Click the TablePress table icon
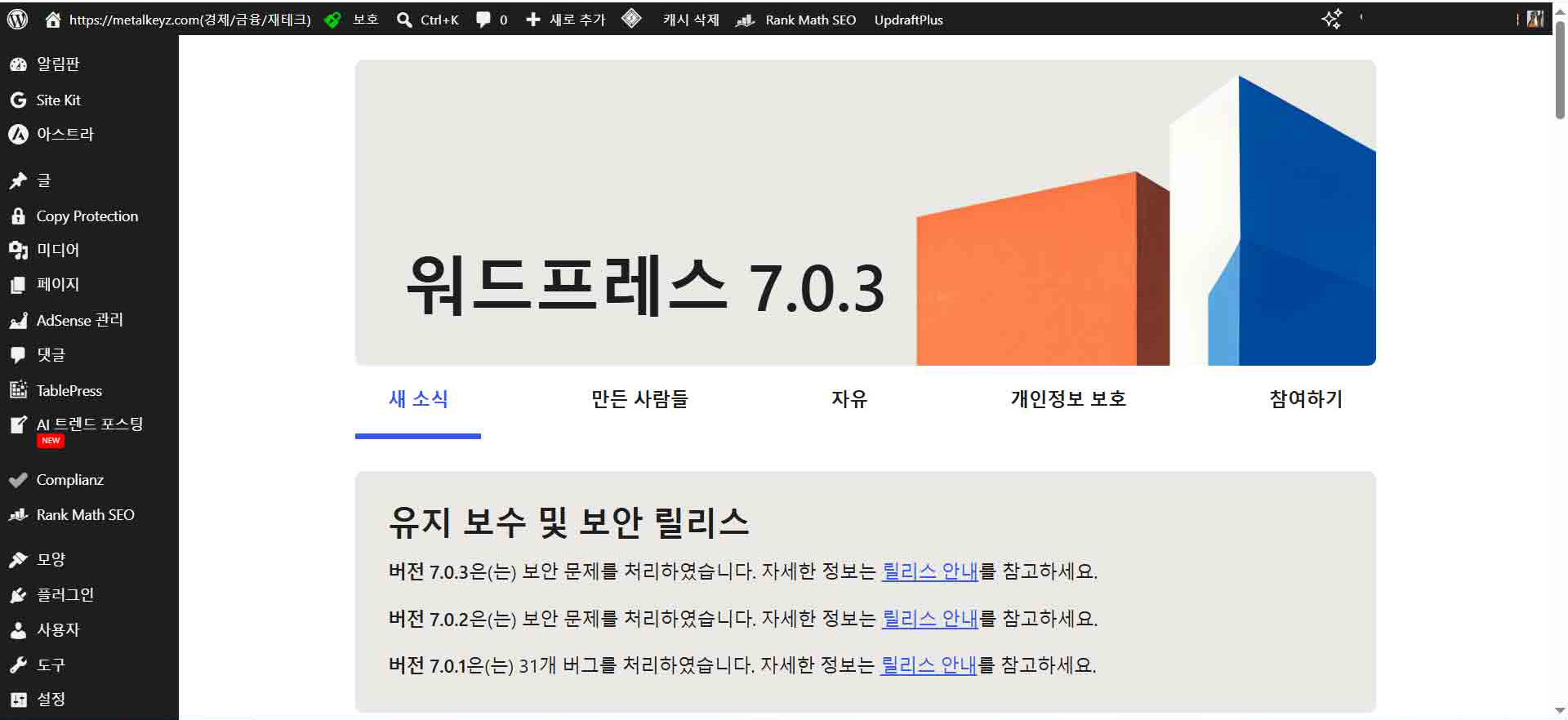1568x720 pixels. (18, 390)
